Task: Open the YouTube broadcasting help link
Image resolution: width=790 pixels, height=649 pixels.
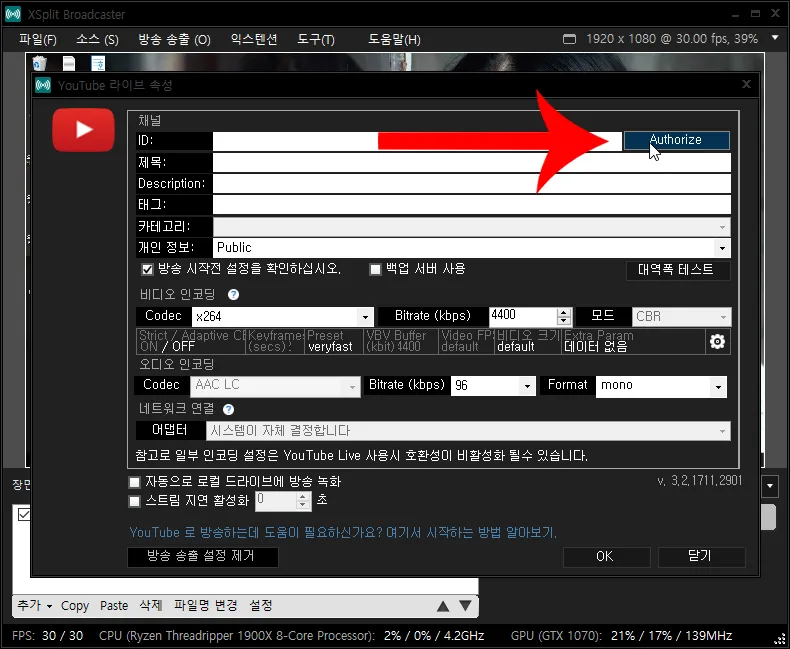Action: (343, 533)
